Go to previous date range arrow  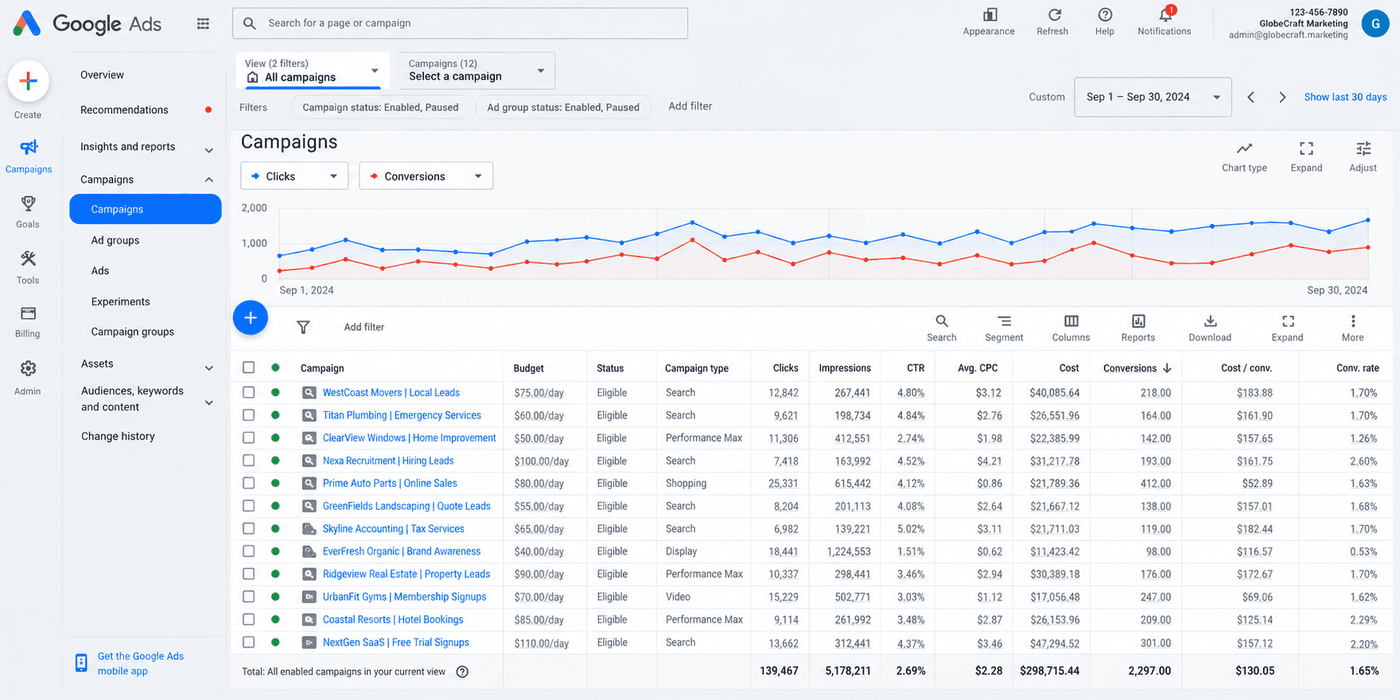tap(1251, 97)
